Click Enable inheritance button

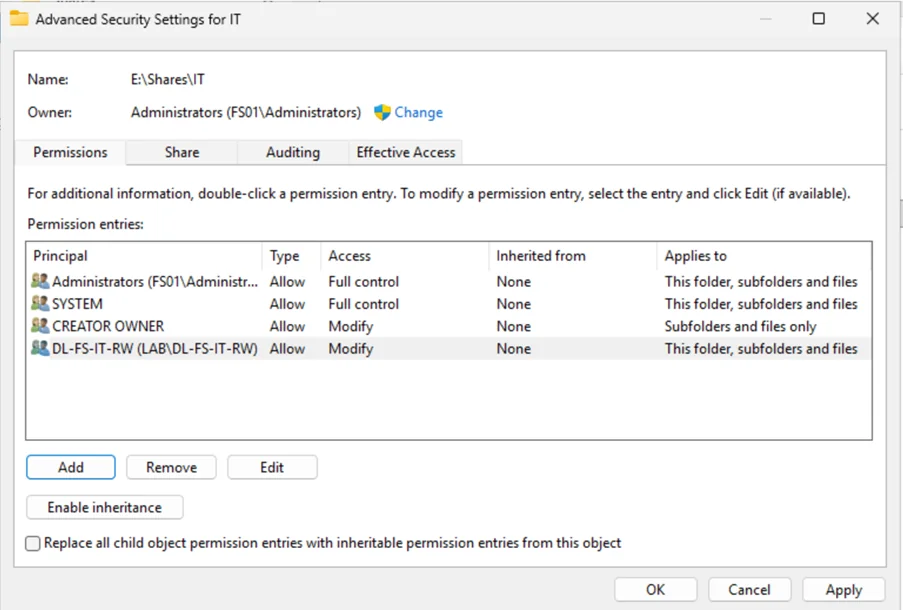[x=105, y=507]
